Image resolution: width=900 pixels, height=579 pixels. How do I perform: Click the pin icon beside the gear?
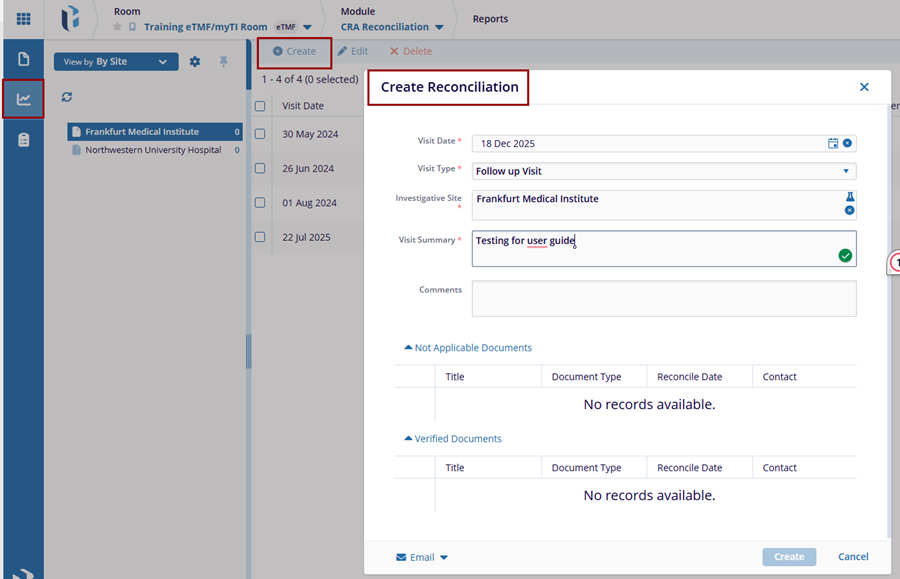point(224,62)
